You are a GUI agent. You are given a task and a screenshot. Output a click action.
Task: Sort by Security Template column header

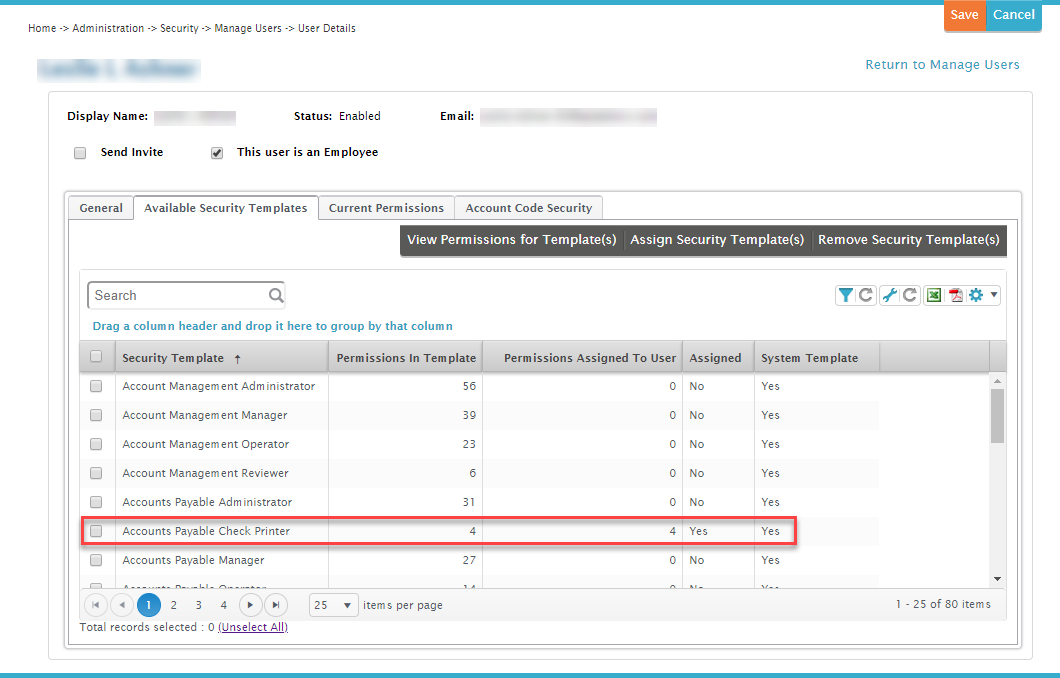click(x=174, y=358)
